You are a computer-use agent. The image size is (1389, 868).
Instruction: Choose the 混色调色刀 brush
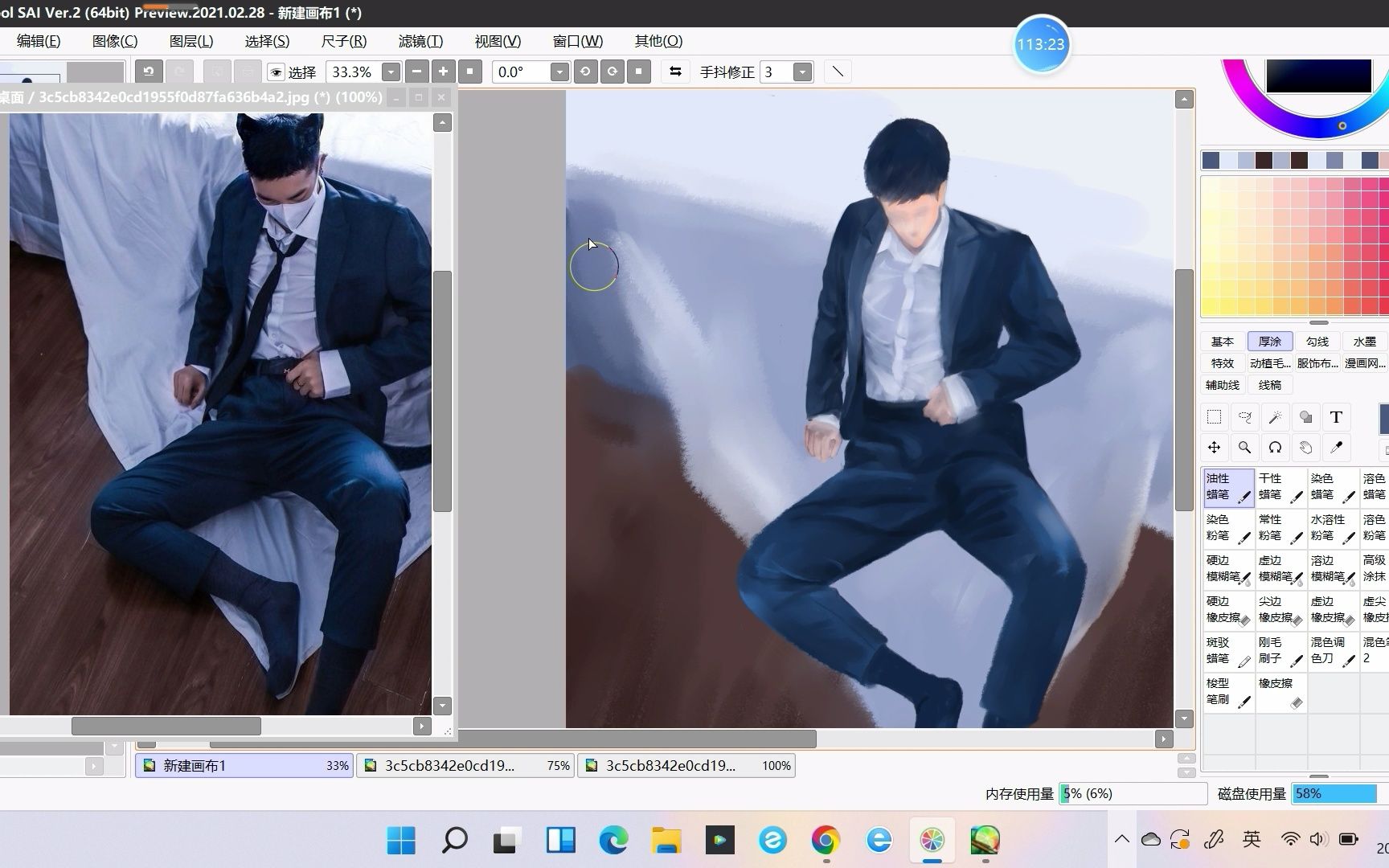(1333, 651)
